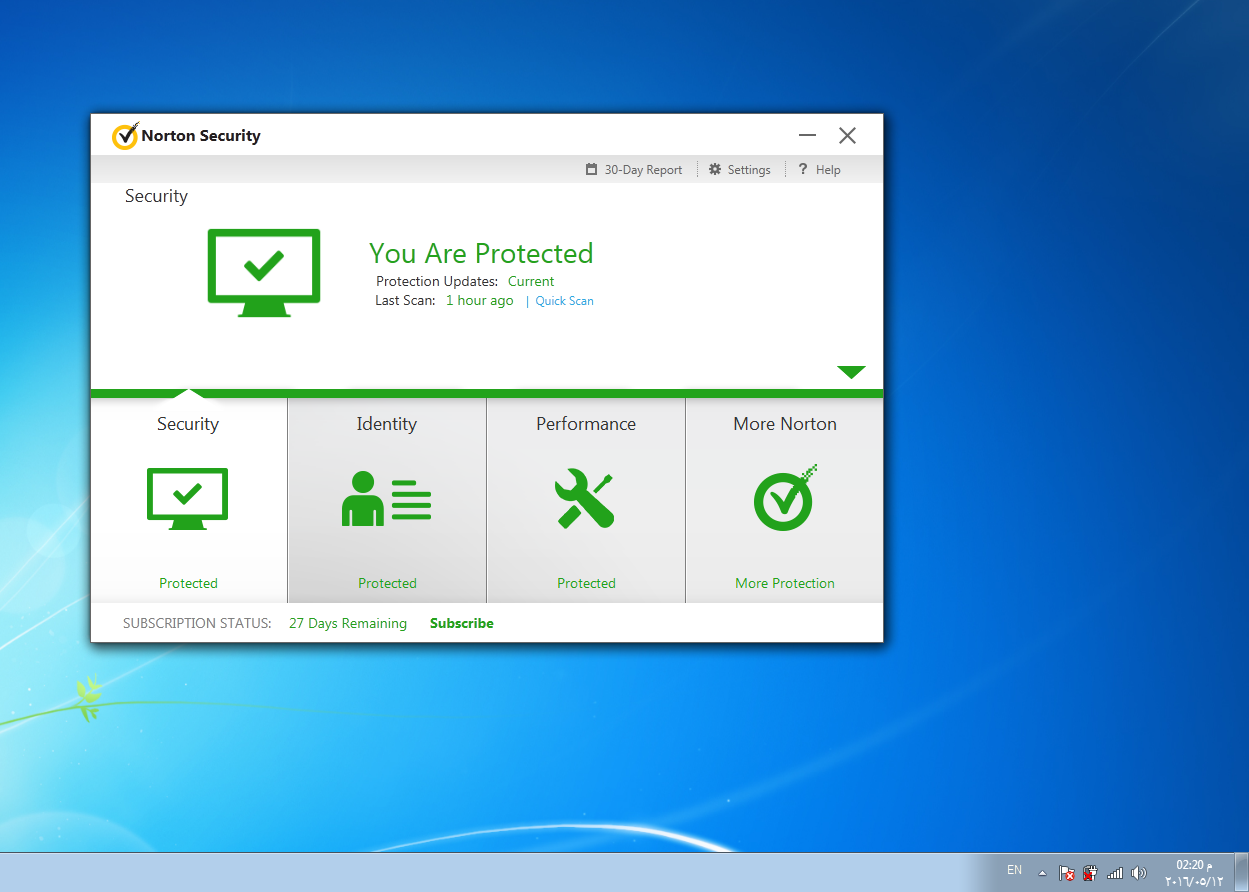Click the large protected monitor icon

point(264,273)
